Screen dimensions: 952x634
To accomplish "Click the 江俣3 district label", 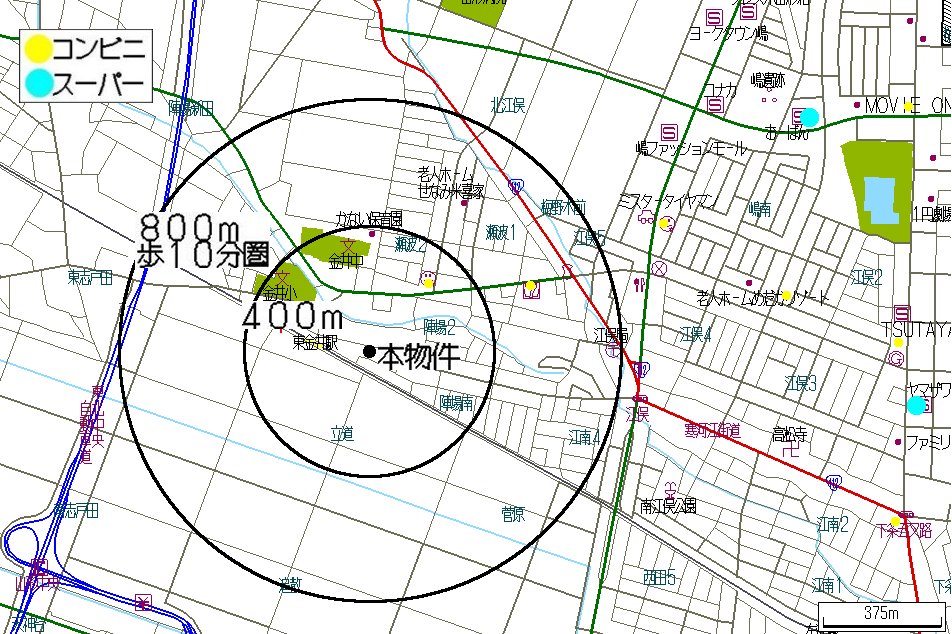I will coord(801,383).
